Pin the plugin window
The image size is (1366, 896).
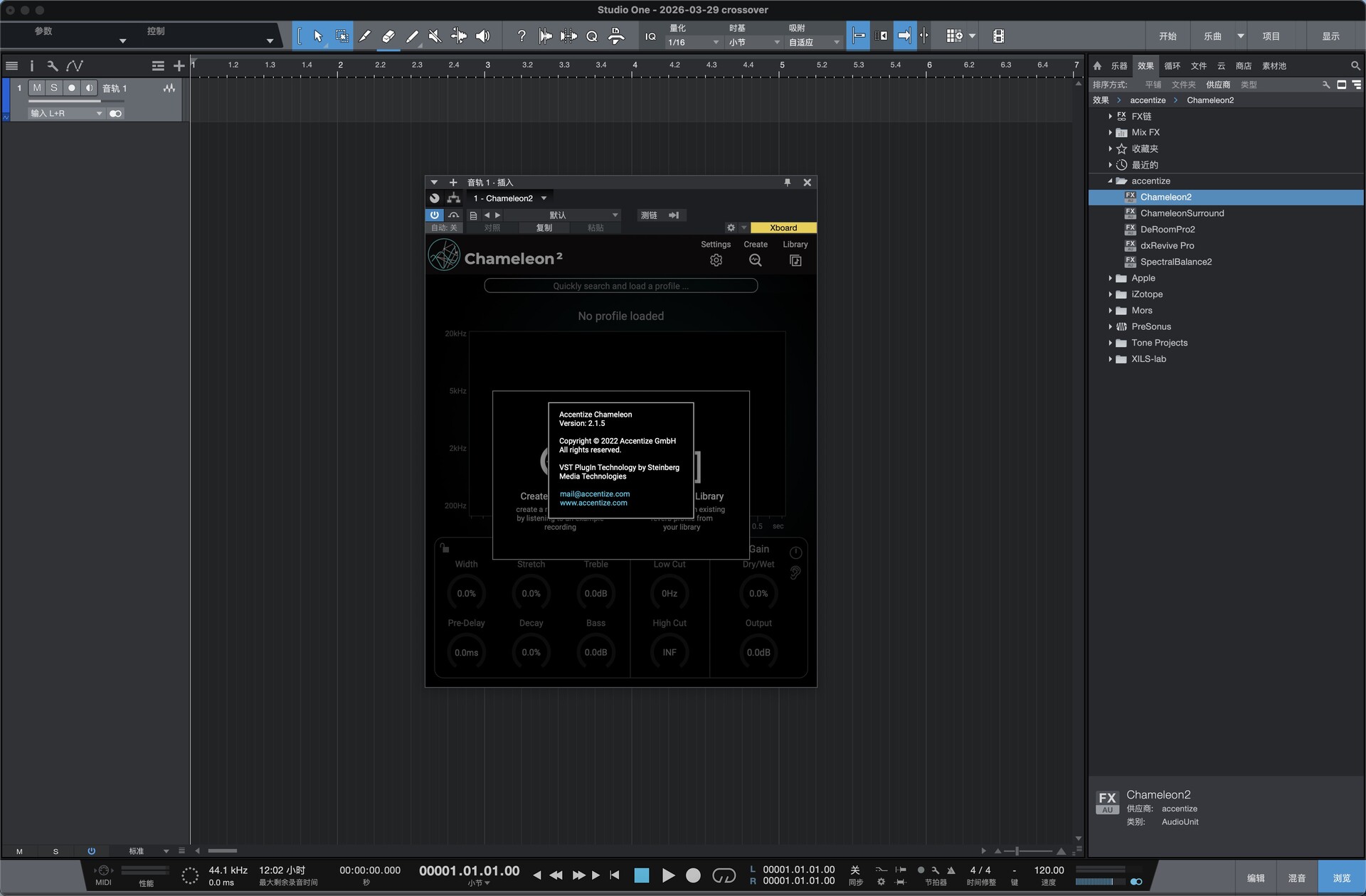pyautogui.click(x=787, y=183)
